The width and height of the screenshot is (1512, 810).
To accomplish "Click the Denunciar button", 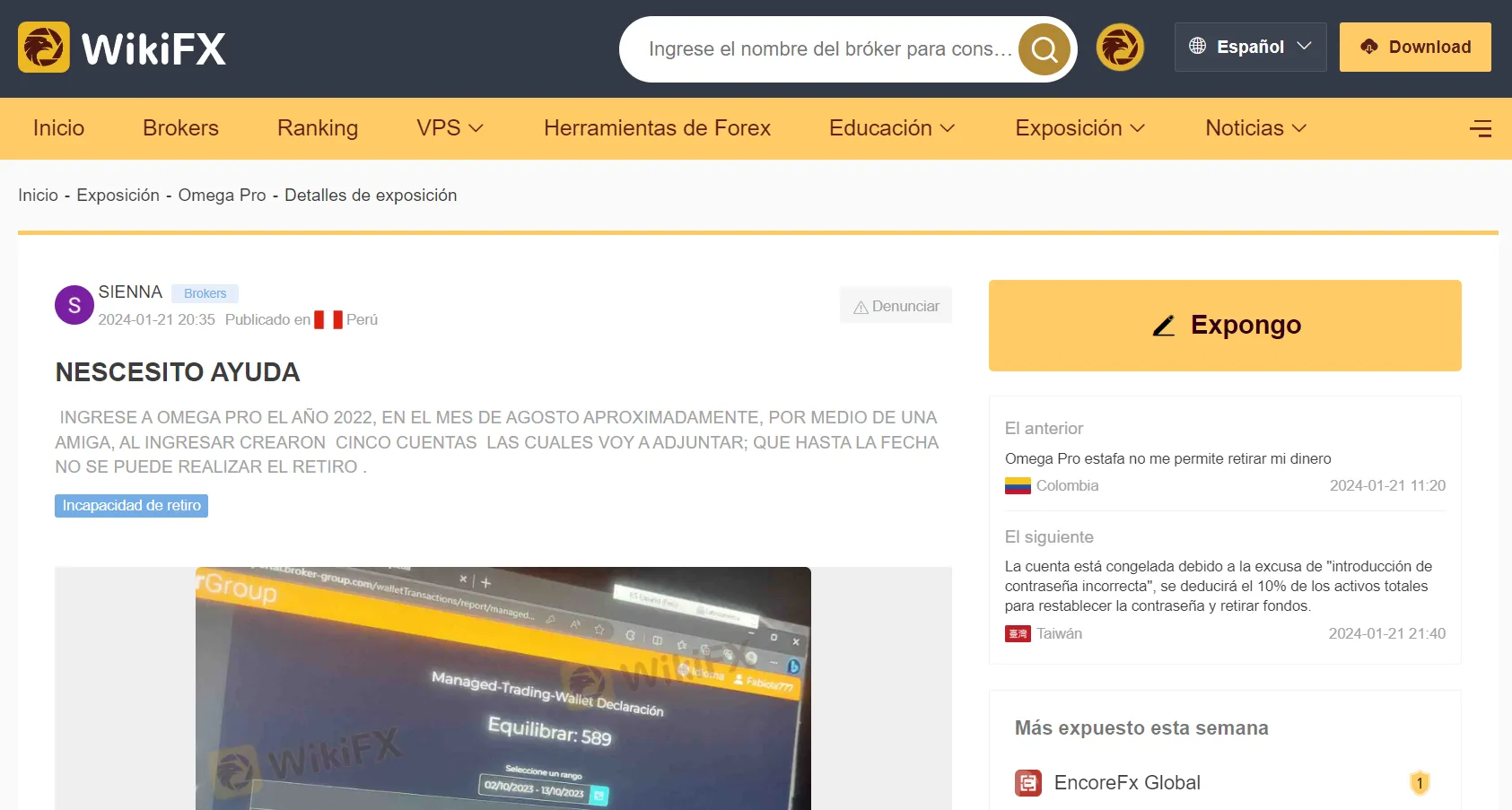I will tap(896, 306).
